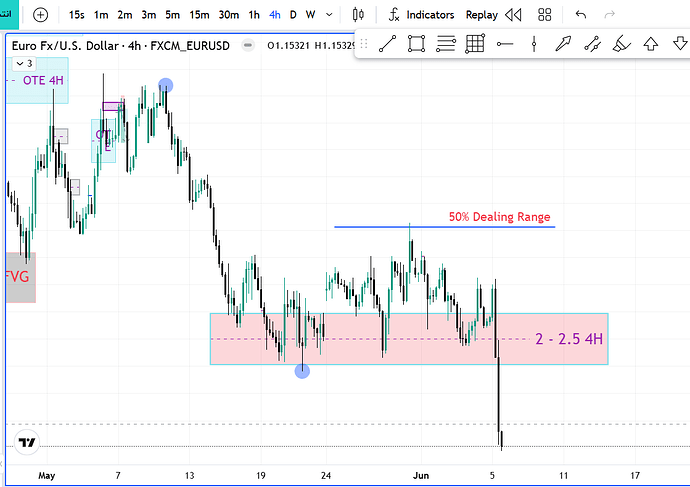The image size is (690, 487).
Task: Open the layout setup grid icon
Action: [545, 15]
